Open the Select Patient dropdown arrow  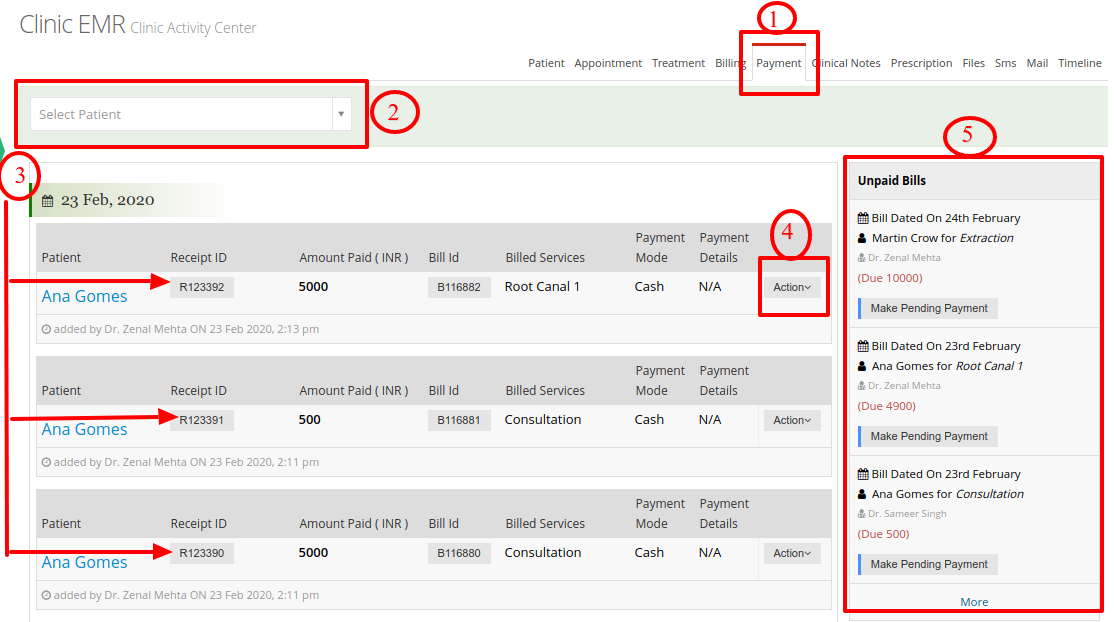tap(341, 114)
